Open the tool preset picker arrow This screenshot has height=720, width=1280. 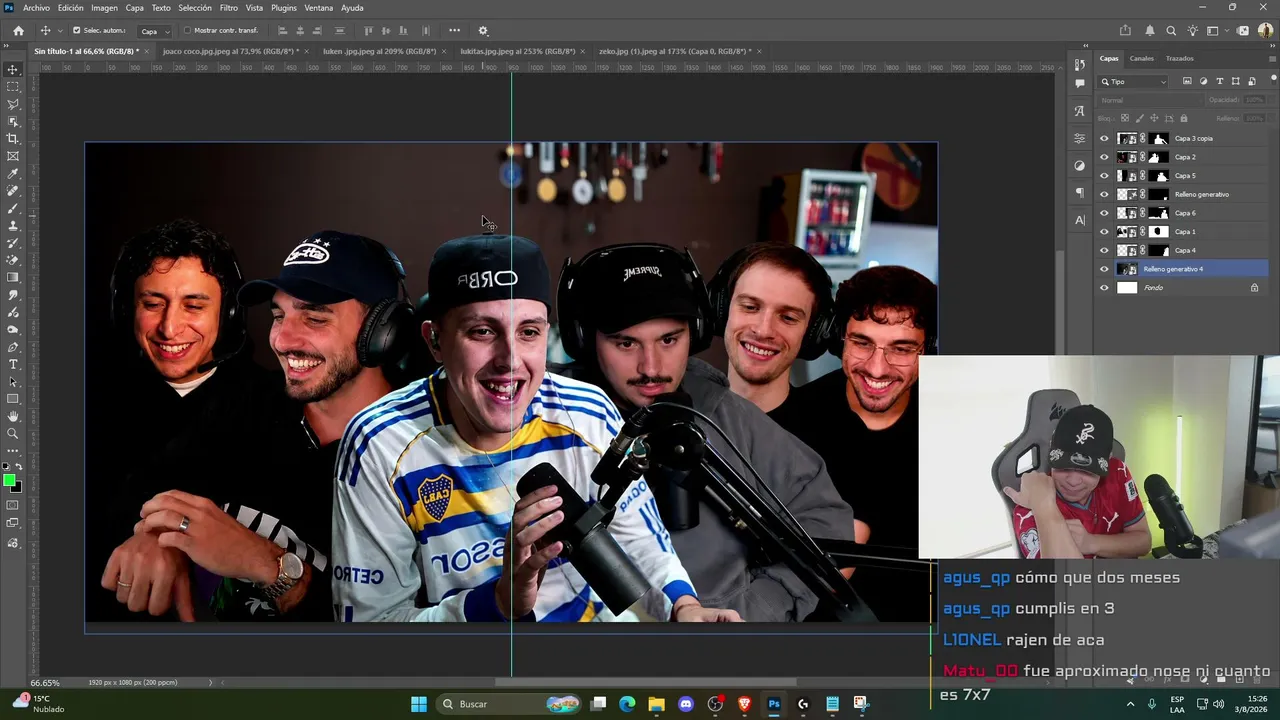coord(60,31)
